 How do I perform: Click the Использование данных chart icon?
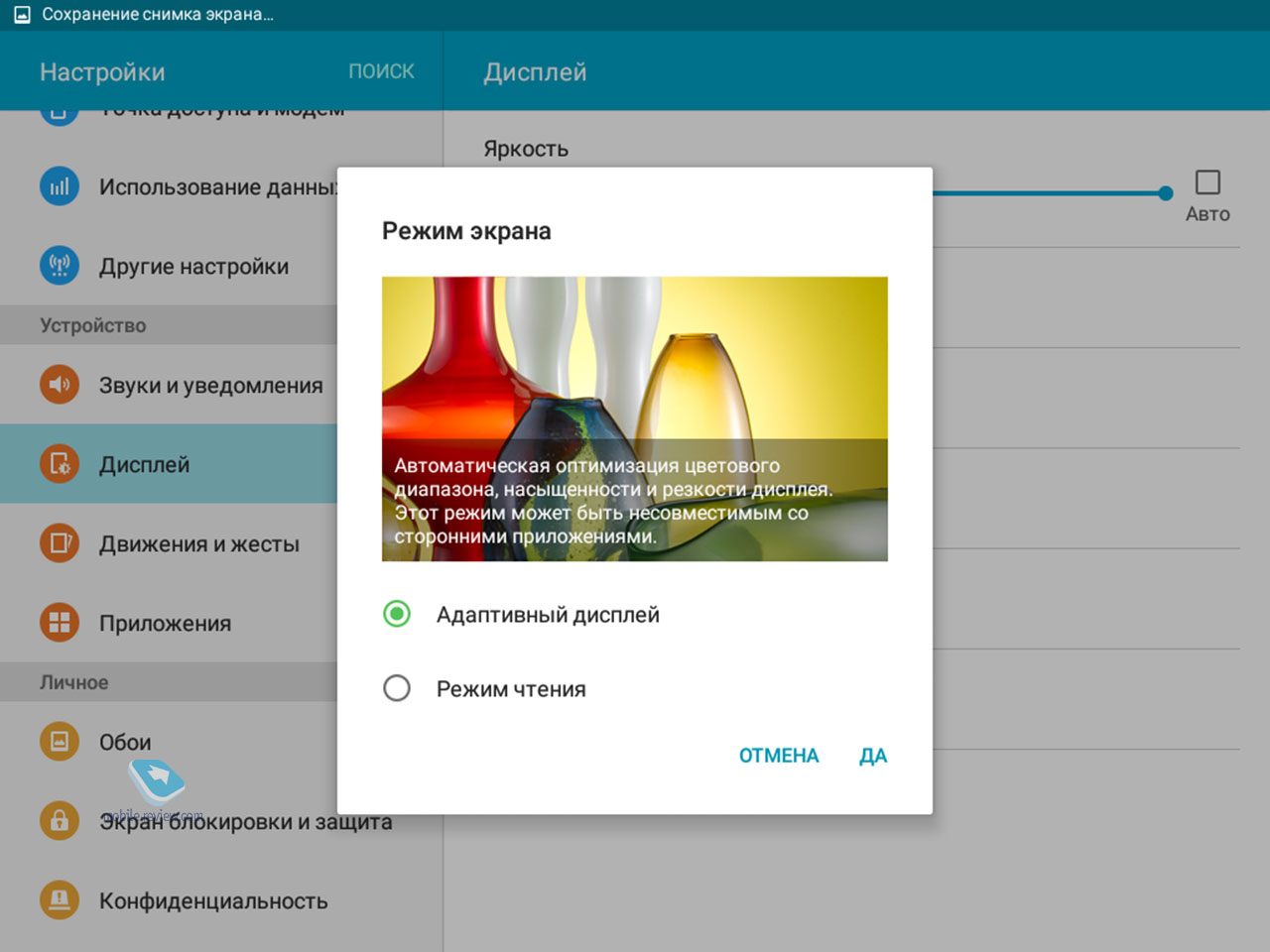tap(60, 186)
